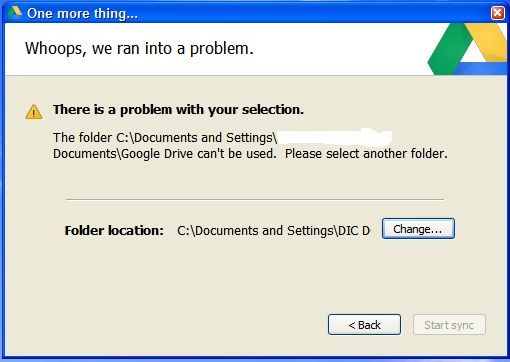Click the Folder location: label
The image size is (510, 362).
[114, 230]
